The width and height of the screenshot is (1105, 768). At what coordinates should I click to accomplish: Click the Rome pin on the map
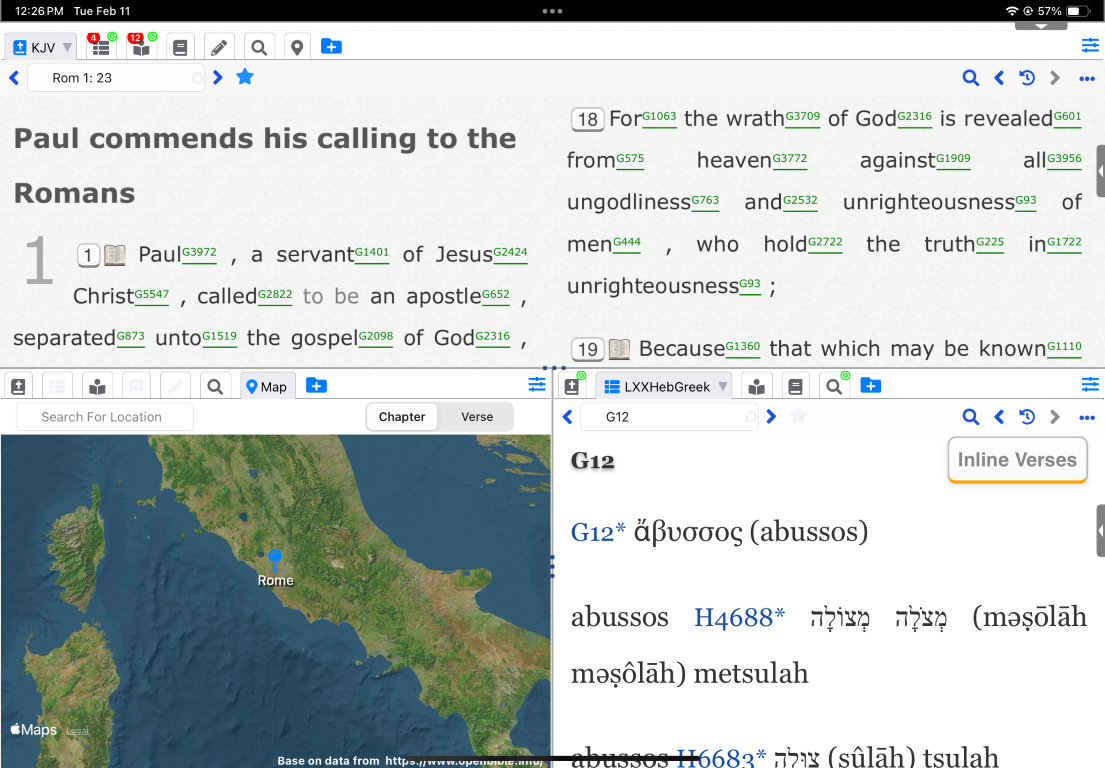[275, 558]
